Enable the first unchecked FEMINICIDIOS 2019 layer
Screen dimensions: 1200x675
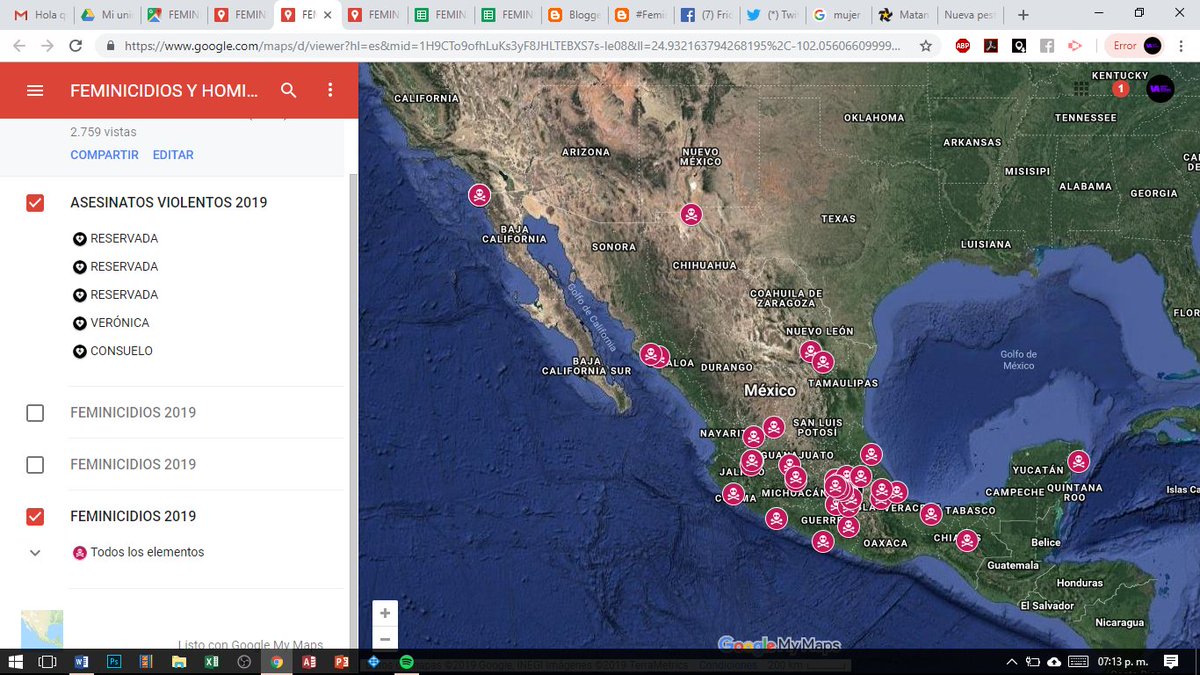[x=35, y=413]
